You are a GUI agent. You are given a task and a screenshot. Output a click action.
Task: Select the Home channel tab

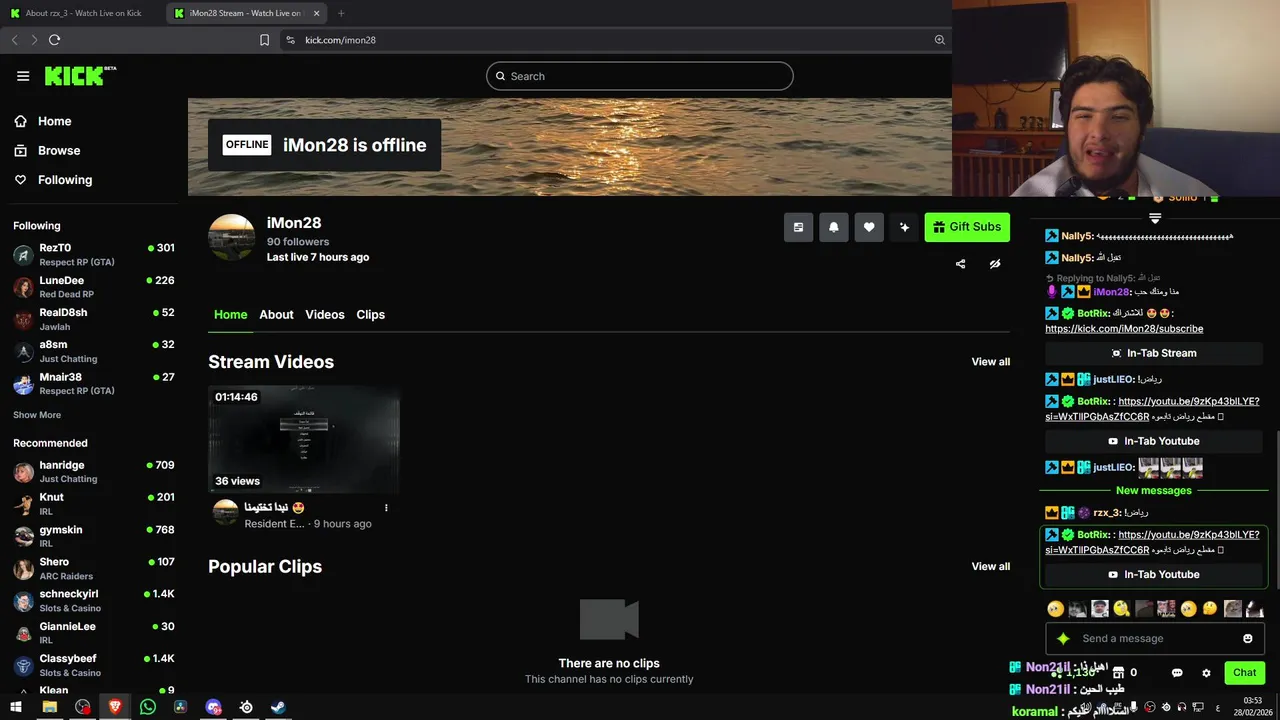(x=230, y=314)
